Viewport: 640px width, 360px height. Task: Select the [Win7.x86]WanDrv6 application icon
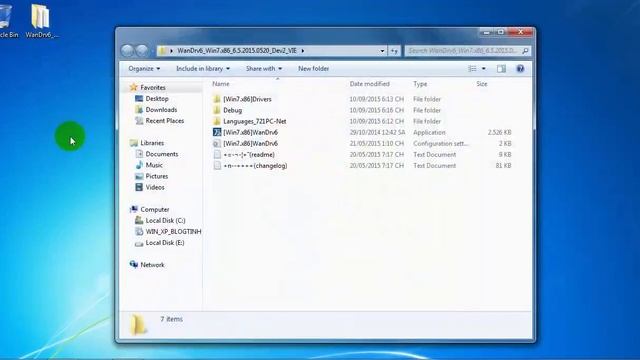(217, 132)
